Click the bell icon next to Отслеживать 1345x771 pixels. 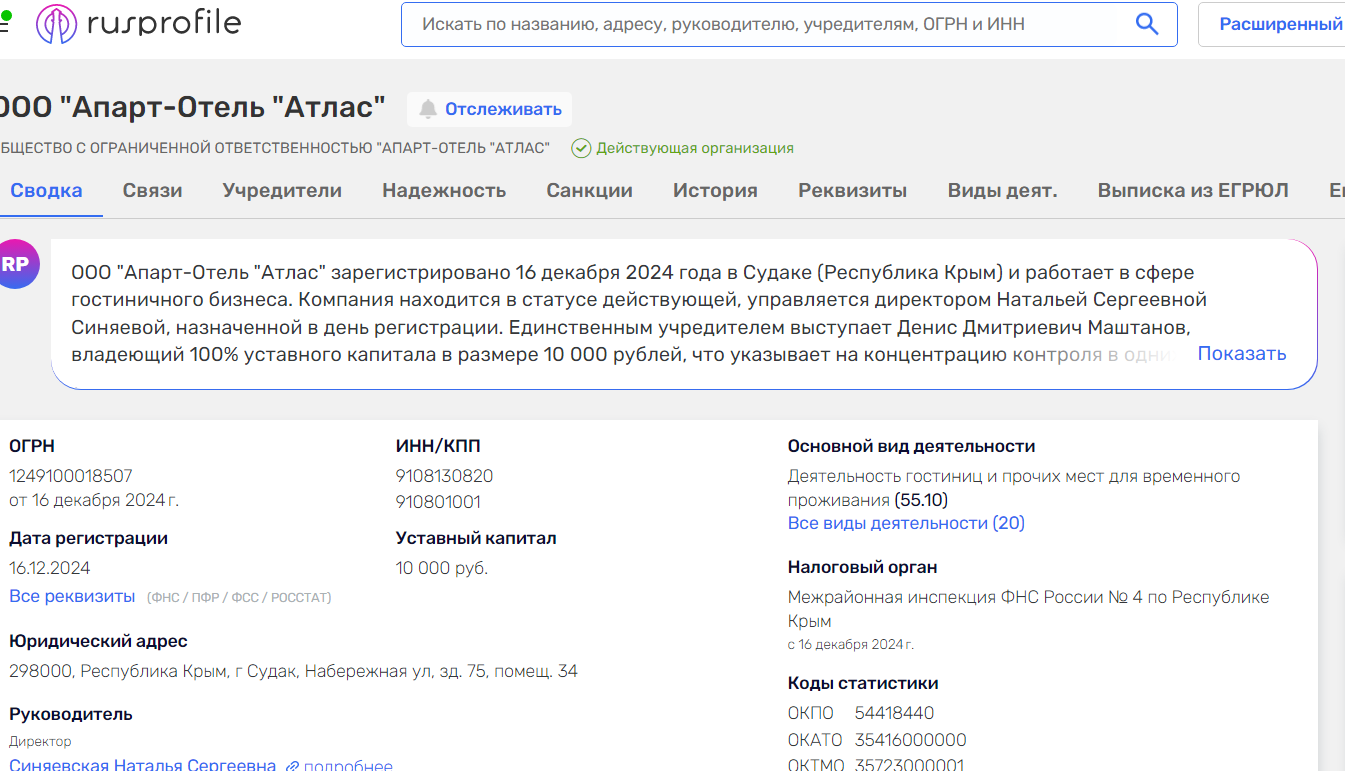tap(430, 109)
